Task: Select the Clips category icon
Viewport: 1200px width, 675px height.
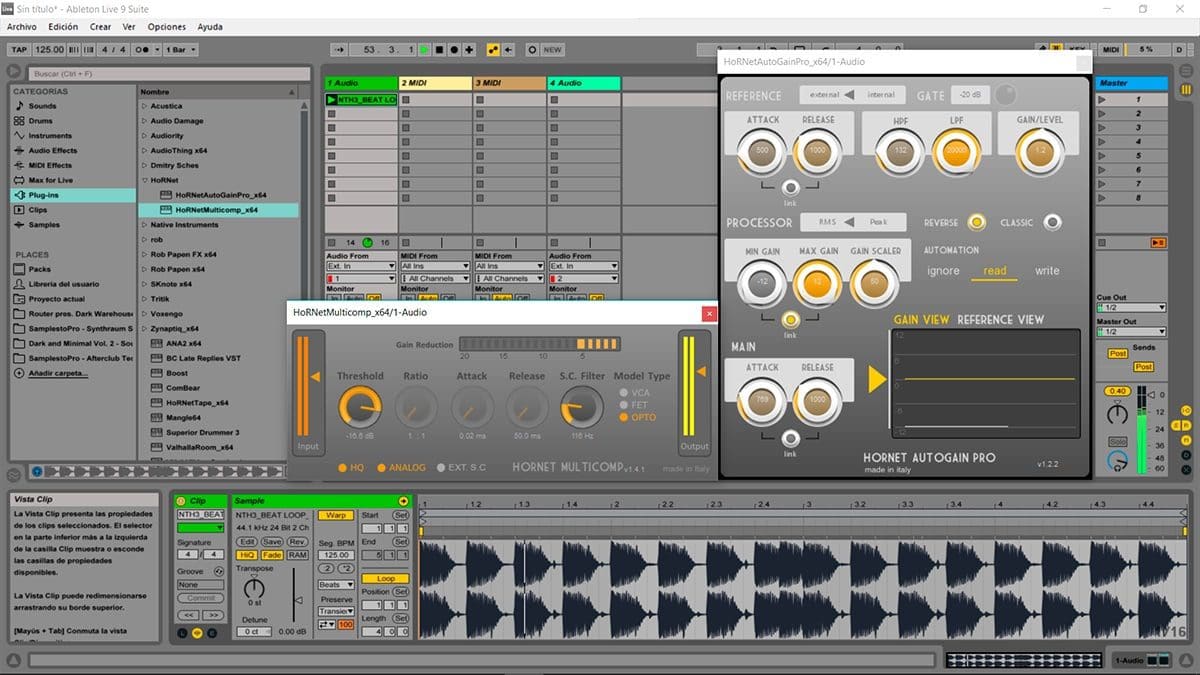Action: coord(18,210)
